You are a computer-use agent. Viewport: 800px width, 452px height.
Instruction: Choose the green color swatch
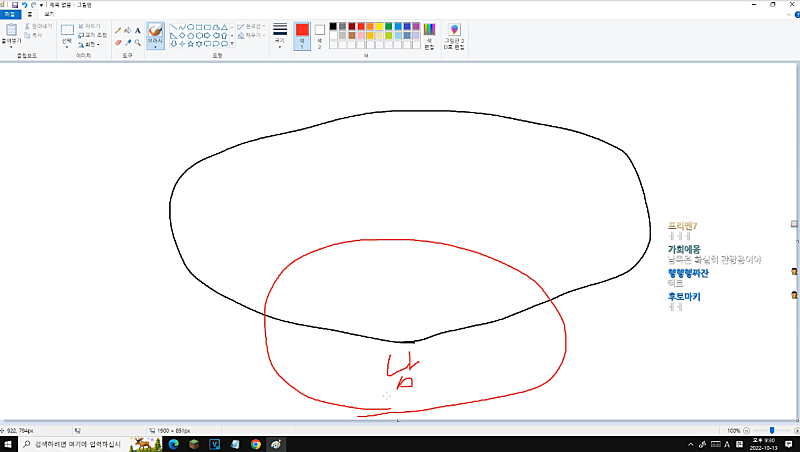tap(388, 27)
